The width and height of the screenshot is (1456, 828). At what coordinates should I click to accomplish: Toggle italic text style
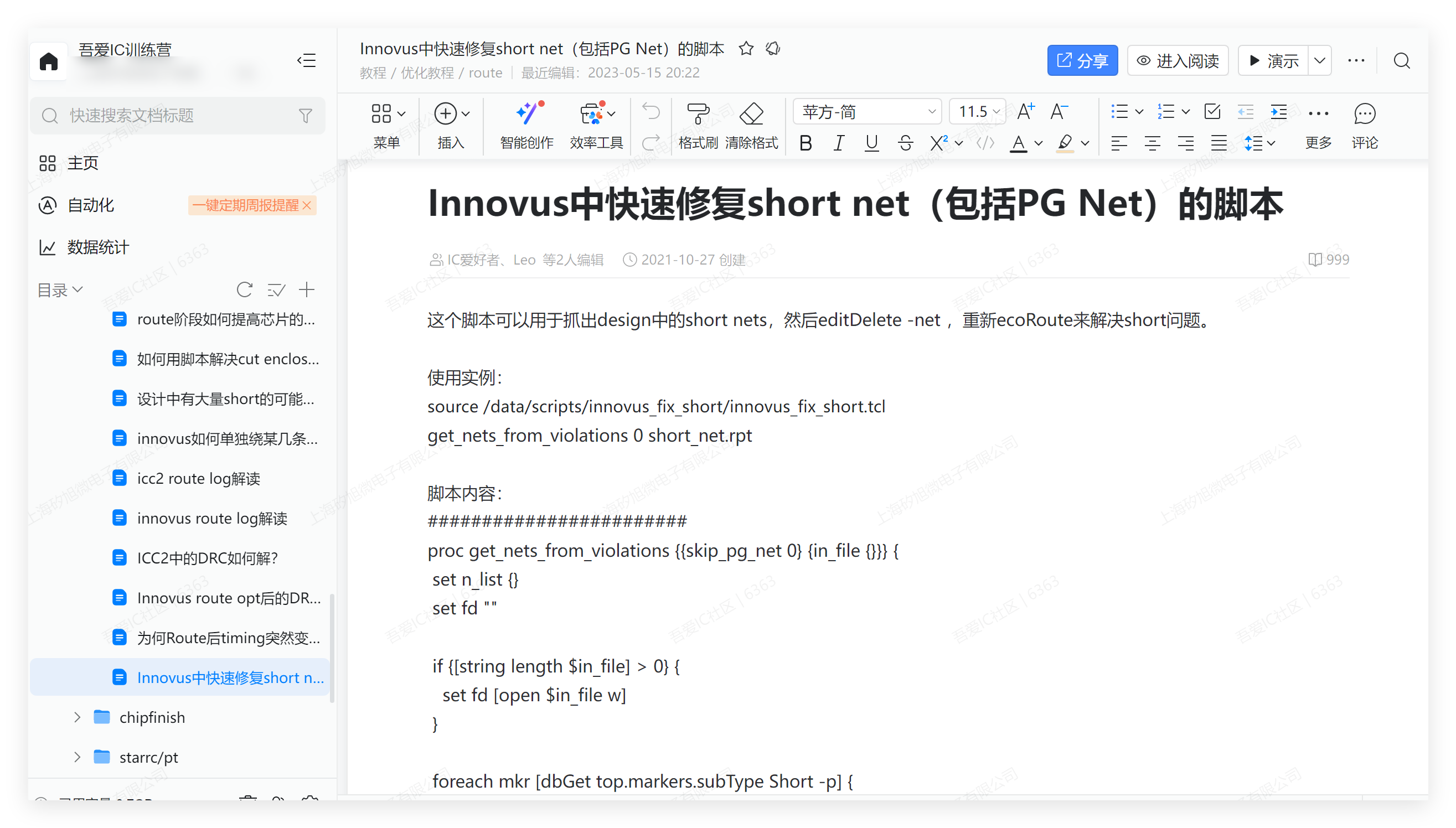coord(838,143)
